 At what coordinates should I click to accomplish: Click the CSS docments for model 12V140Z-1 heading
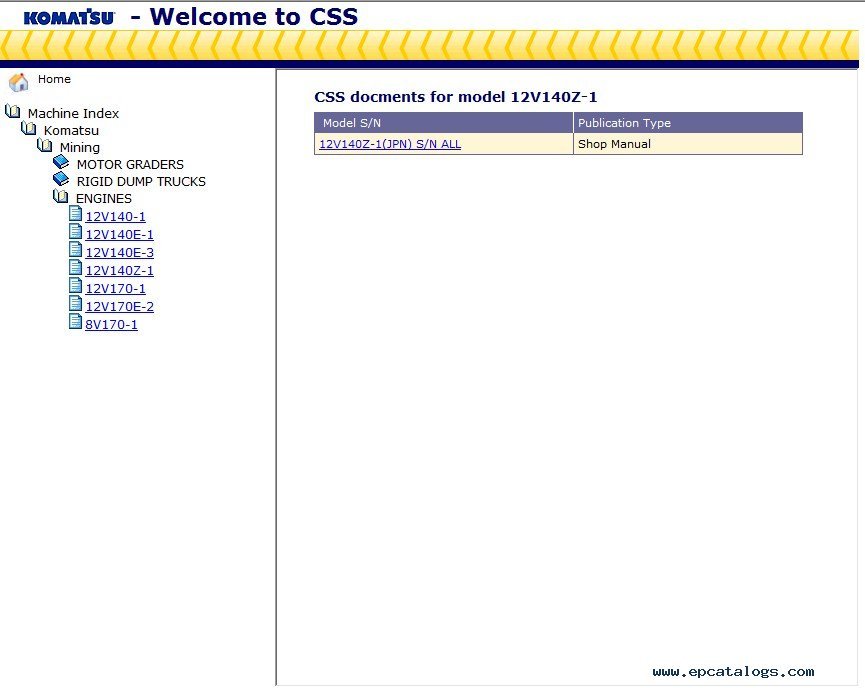tap(456, 97)
